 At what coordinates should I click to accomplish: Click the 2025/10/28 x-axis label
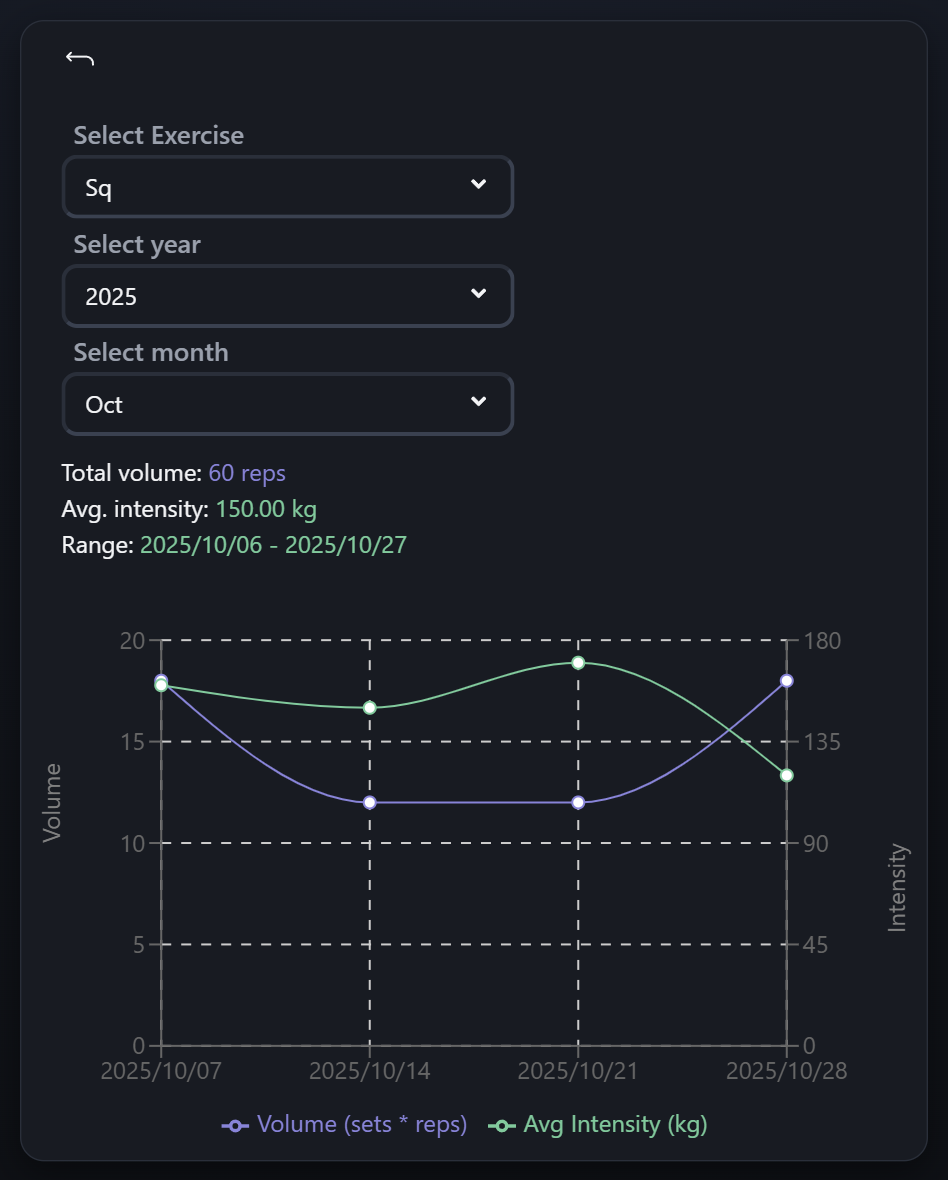point(786,1071)
